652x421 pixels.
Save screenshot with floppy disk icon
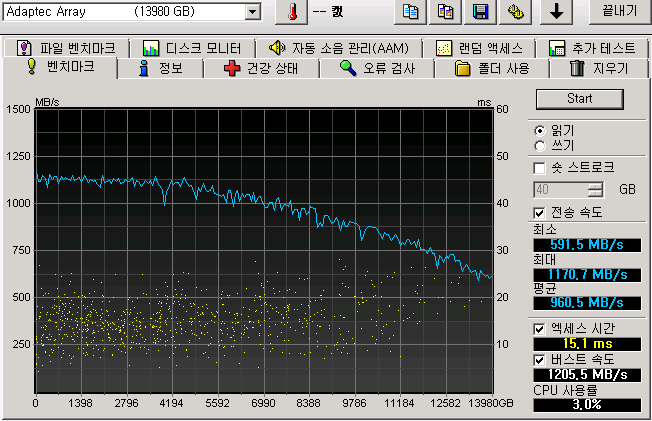480,12
